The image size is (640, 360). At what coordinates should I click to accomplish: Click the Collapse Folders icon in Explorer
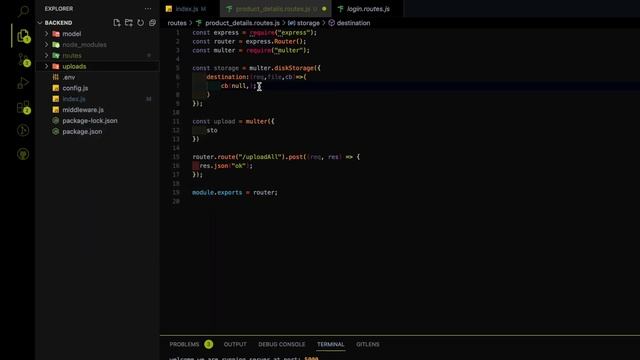pos(152,23)
